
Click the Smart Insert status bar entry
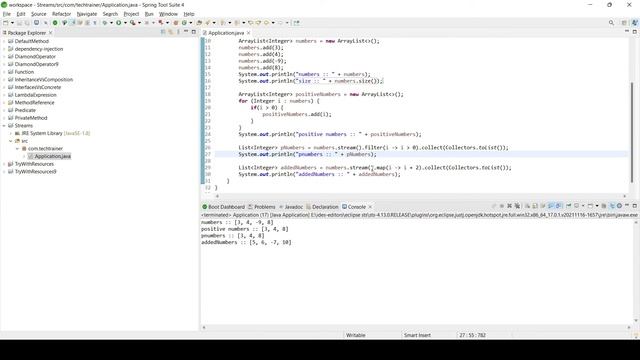[417, 335]
